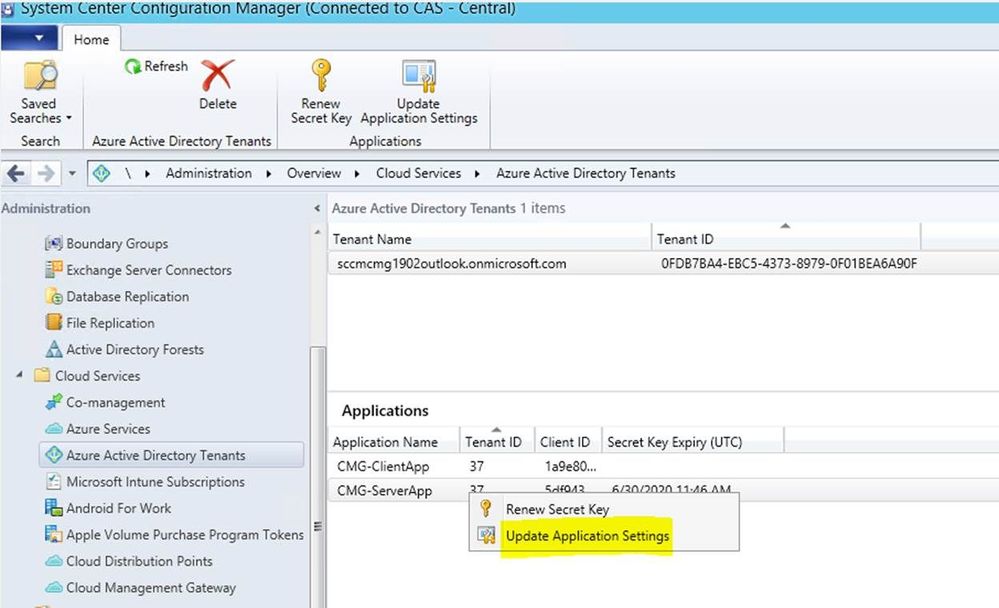The width and height of the screenshot is (999, 608).
Task: Select Administration in the breadcrumb path
Action: click(208, 173)
